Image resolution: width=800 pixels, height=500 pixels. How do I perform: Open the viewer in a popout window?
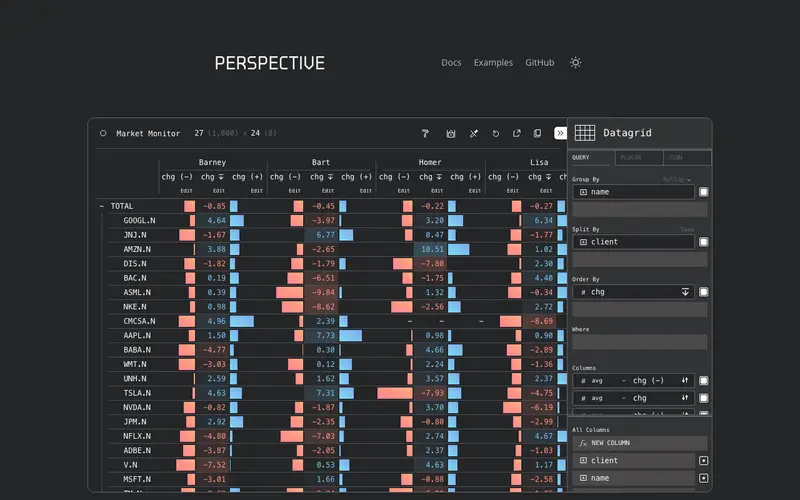click(x=517, y=133)
